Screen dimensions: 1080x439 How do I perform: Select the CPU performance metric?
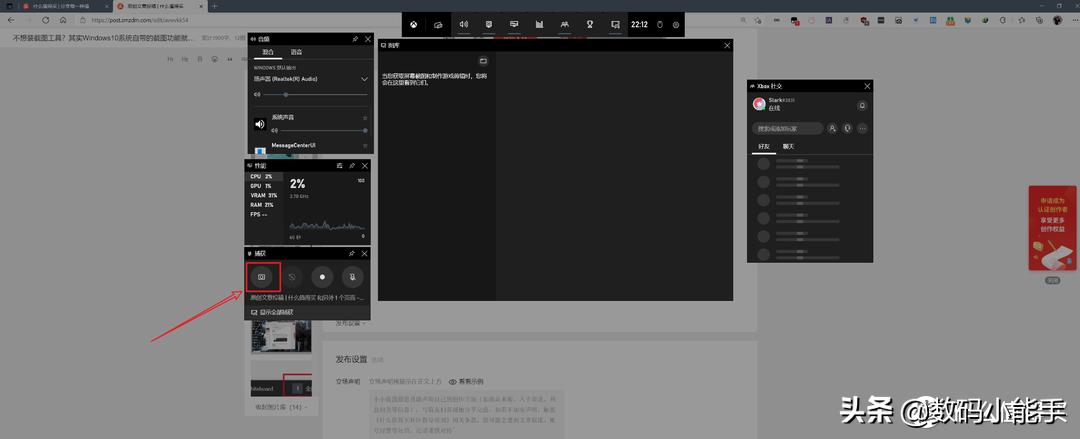point(262,176)
